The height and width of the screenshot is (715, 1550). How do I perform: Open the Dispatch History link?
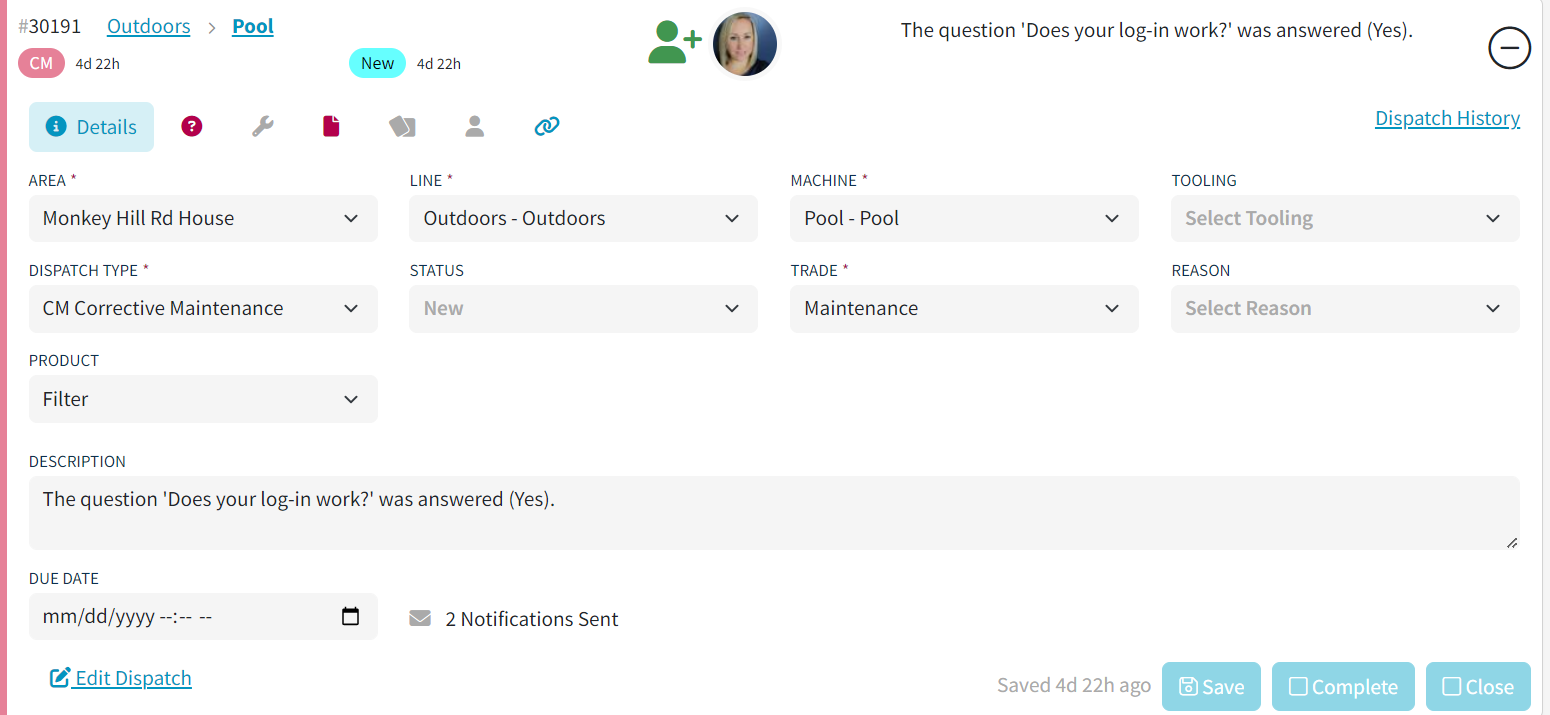(1447, 118)
